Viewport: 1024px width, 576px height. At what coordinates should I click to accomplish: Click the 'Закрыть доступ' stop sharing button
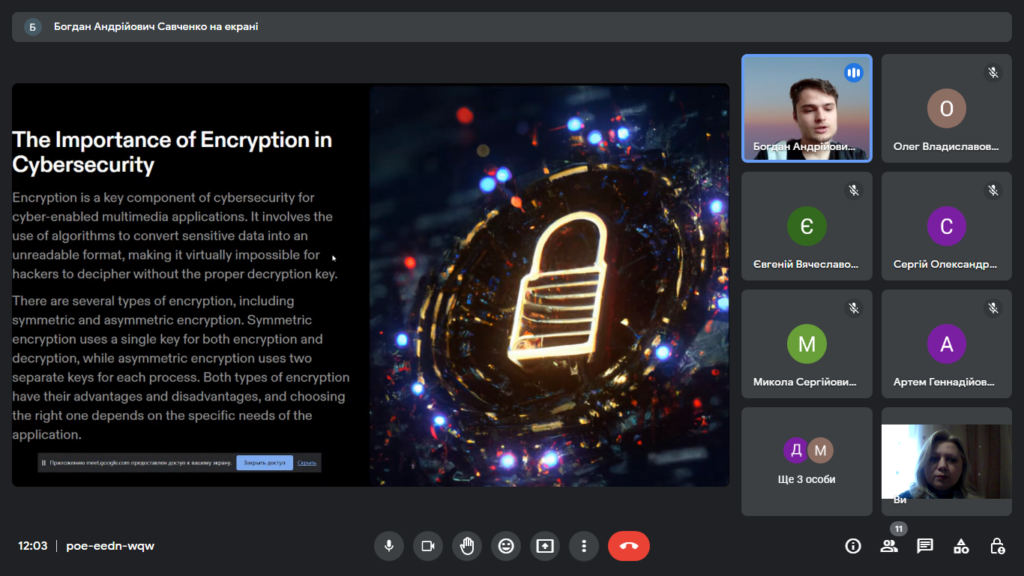coord(265,463)
